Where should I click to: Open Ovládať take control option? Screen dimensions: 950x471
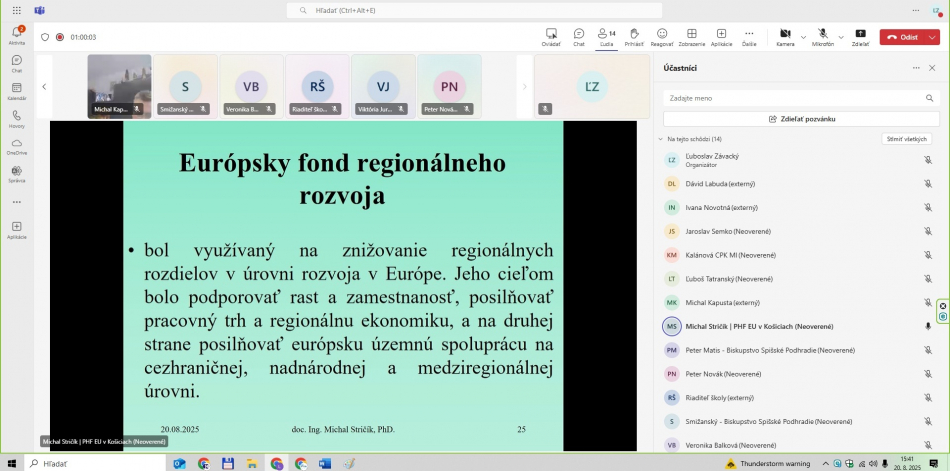[551, 37]
